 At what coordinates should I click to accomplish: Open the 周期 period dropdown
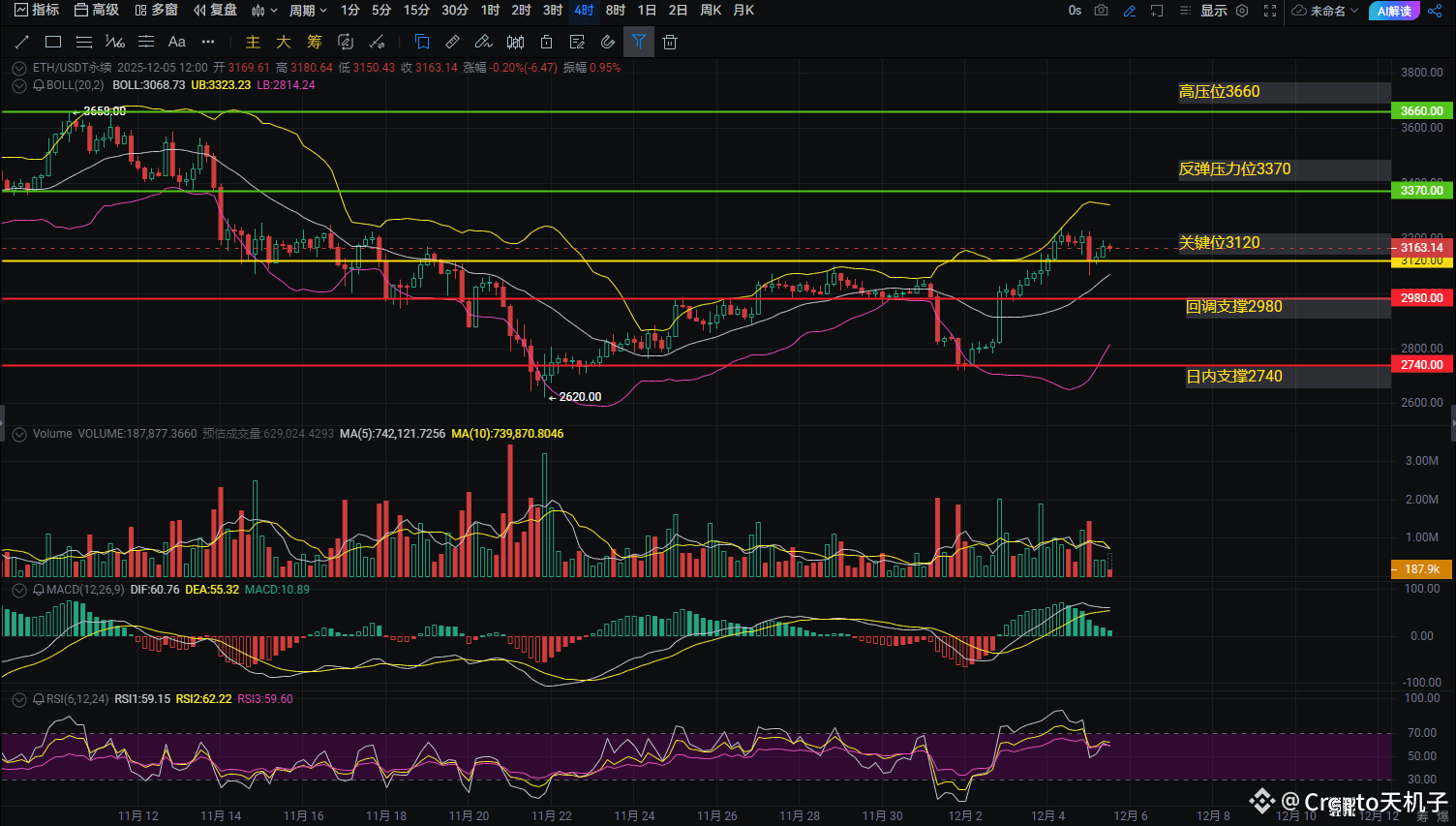pyautogui.click(x=308, y=11)
